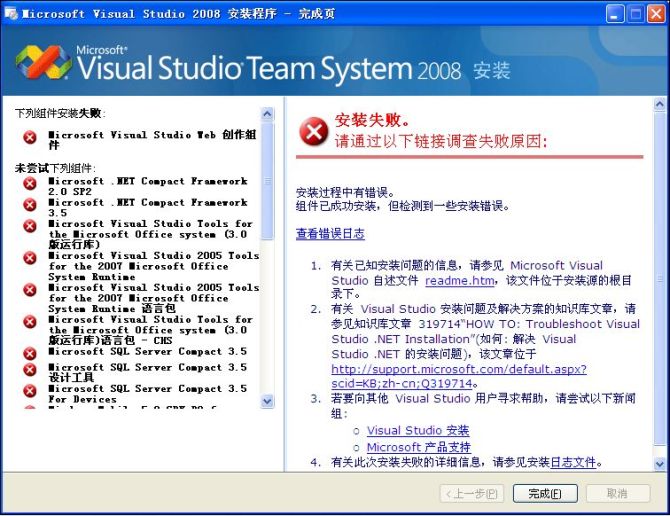The width and height of the screenshot is (670, 516).
Task: Click the large red 安装失败 error icon
Action: point(314,131)
